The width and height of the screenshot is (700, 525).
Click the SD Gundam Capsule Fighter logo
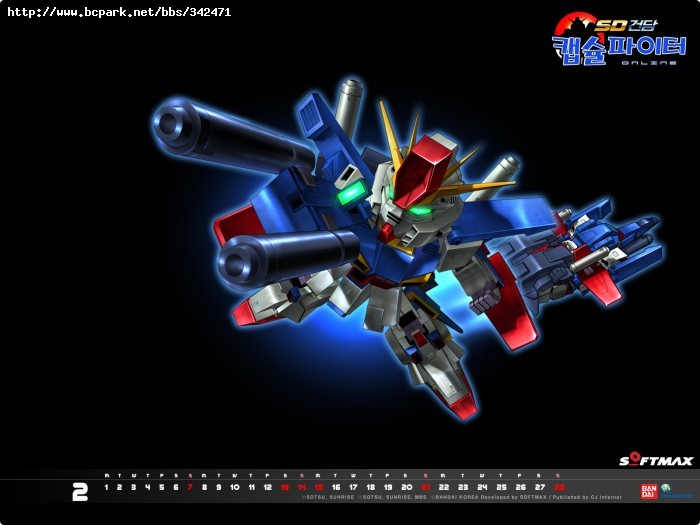pyautogui.click(x=620, y=39)
